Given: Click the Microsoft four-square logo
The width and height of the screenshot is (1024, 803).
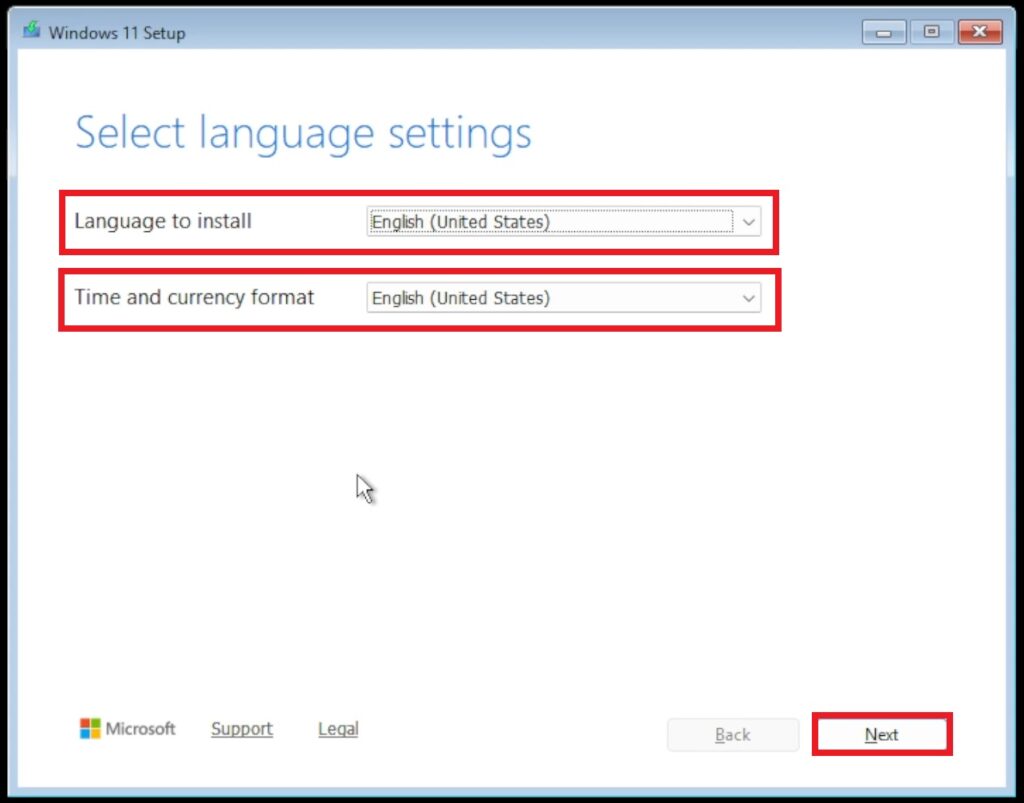Looking at the screenshot, I should coord(90,729).
